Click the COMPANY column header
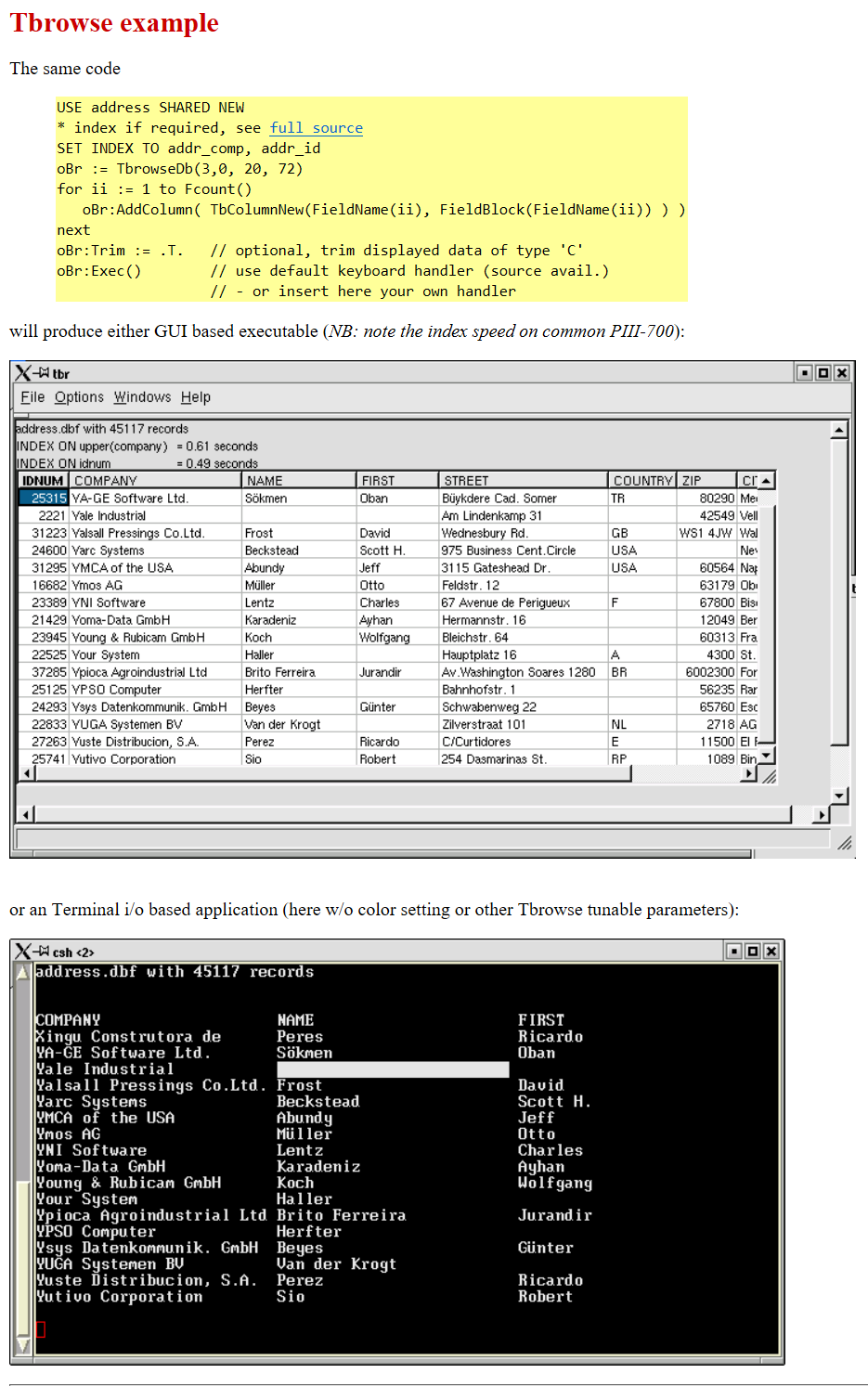 [x=154, y=481]
